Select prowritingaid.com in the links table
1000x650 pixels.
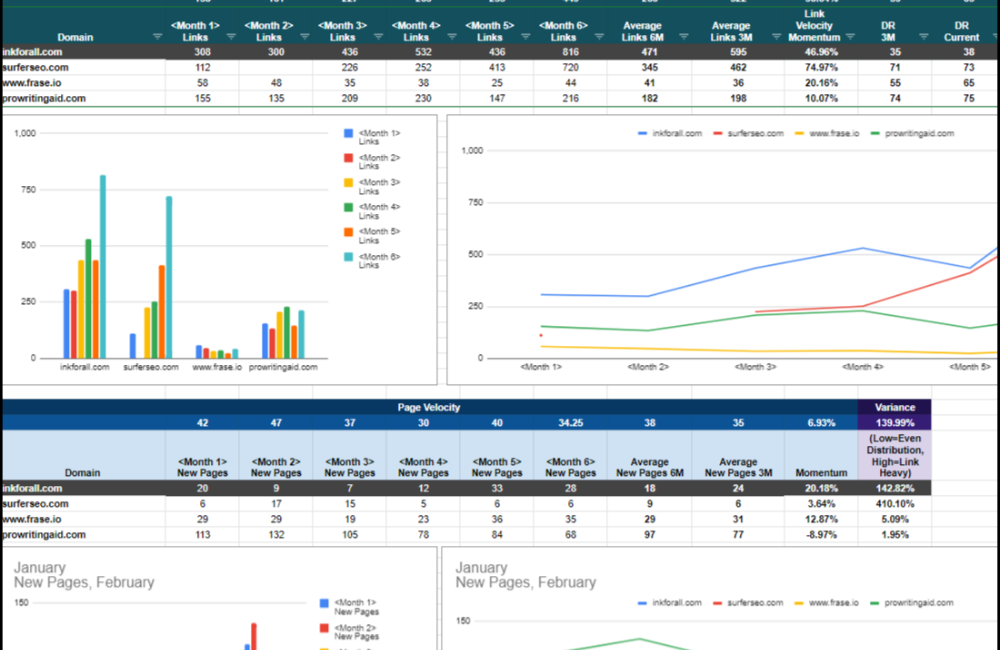click(x=43, y=98)
